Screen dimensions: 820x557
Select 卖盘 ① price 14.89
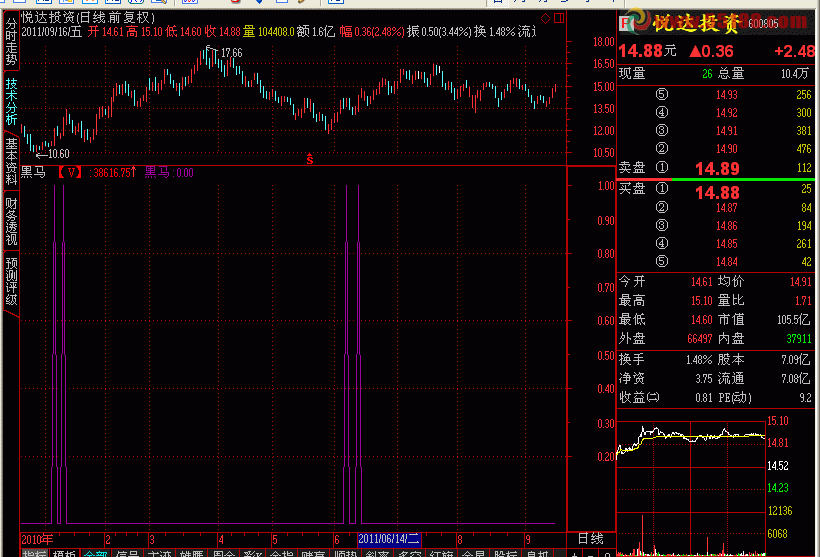click(x=717, y=168)
